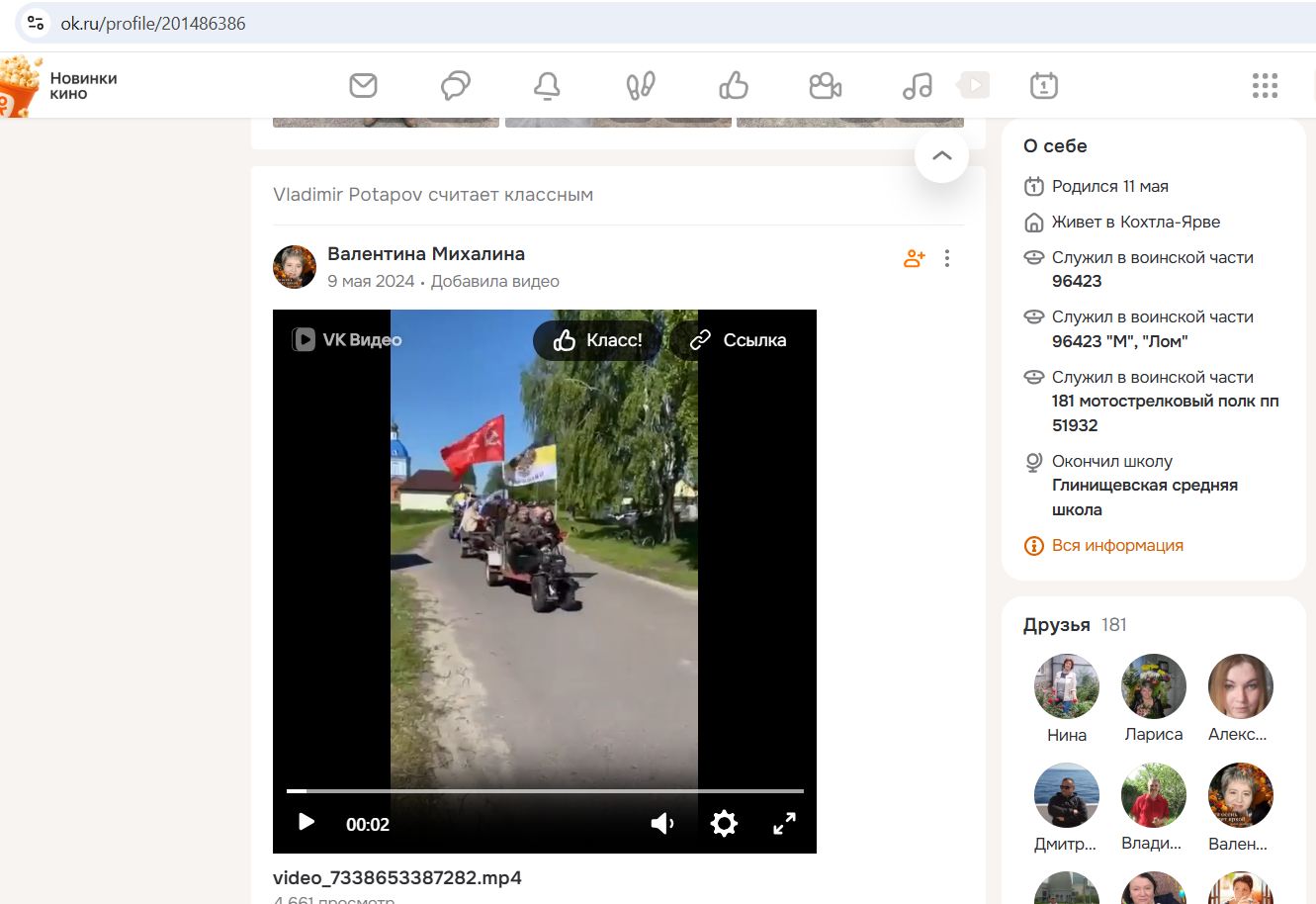Add Валентина Михалина as a friend

pyautogui.click(x=915, y=258)
